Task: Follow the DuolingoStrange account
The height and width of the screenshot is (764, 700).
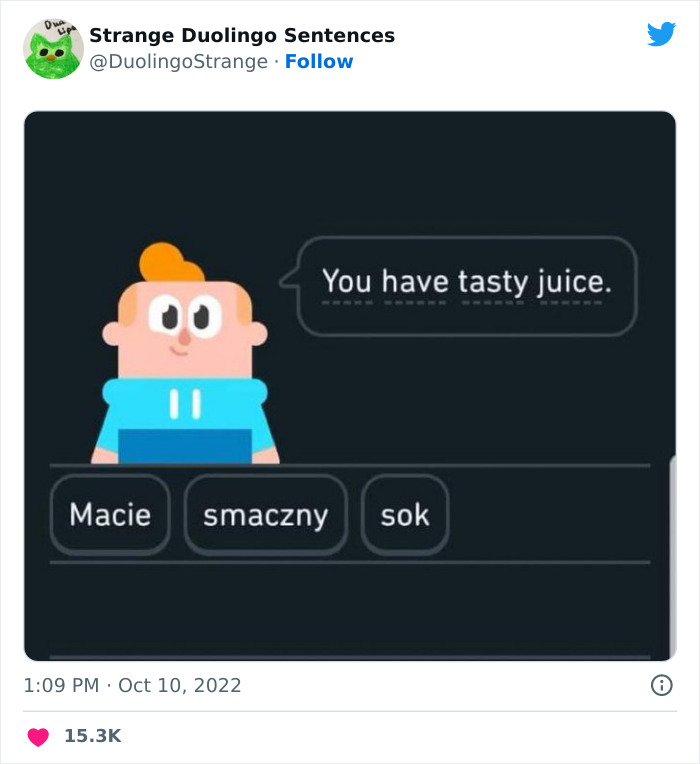Action: tap(319, 62)
